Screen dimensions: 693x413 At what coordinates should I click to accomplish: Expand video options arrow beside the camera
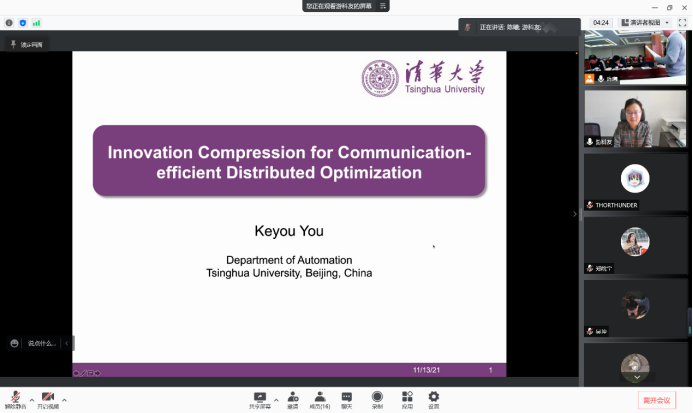point(64,399)
